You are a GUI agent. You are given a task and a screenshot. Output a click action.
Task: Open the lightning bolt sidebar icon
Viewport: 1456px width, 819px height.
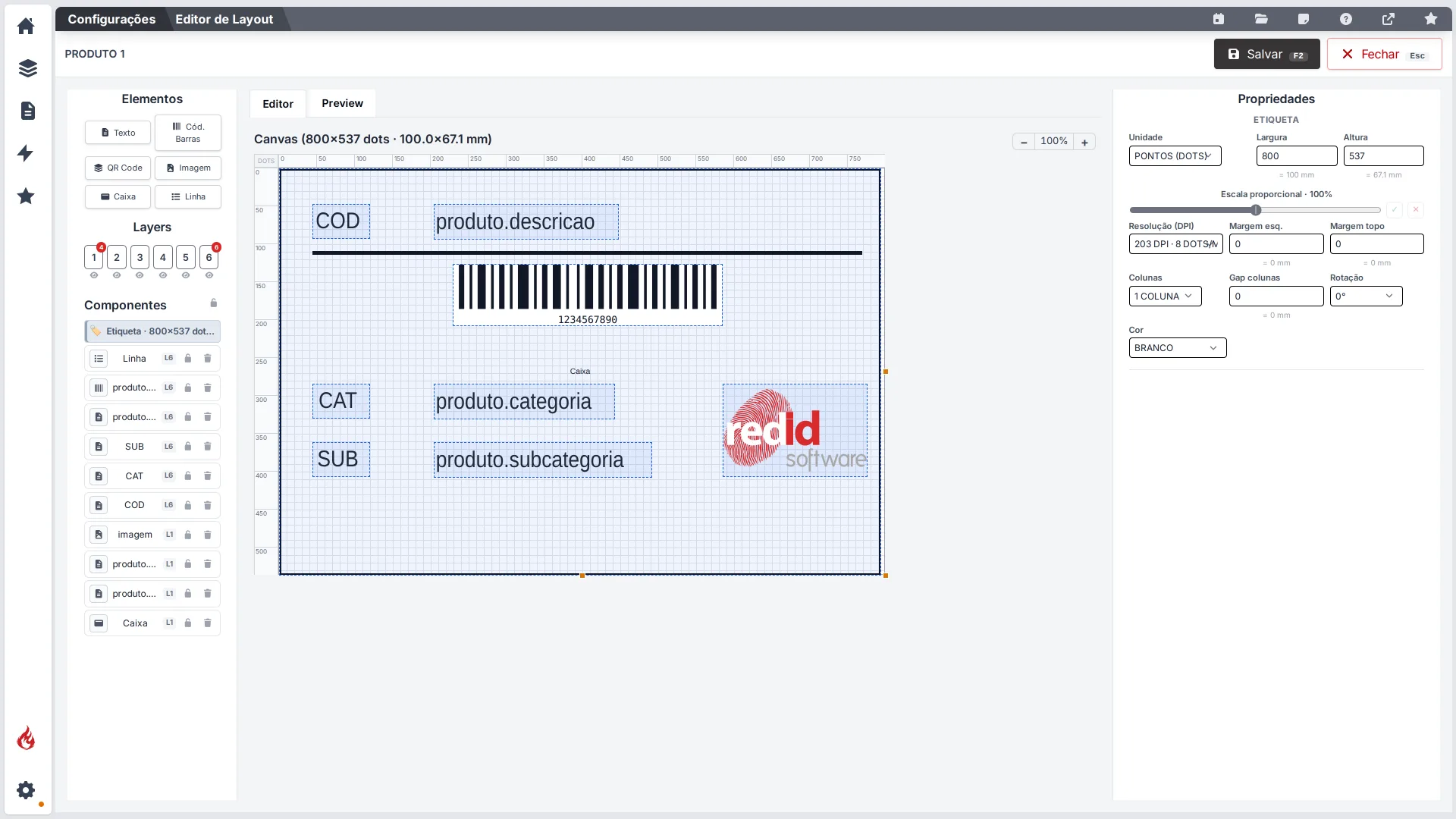click(26, 153)
